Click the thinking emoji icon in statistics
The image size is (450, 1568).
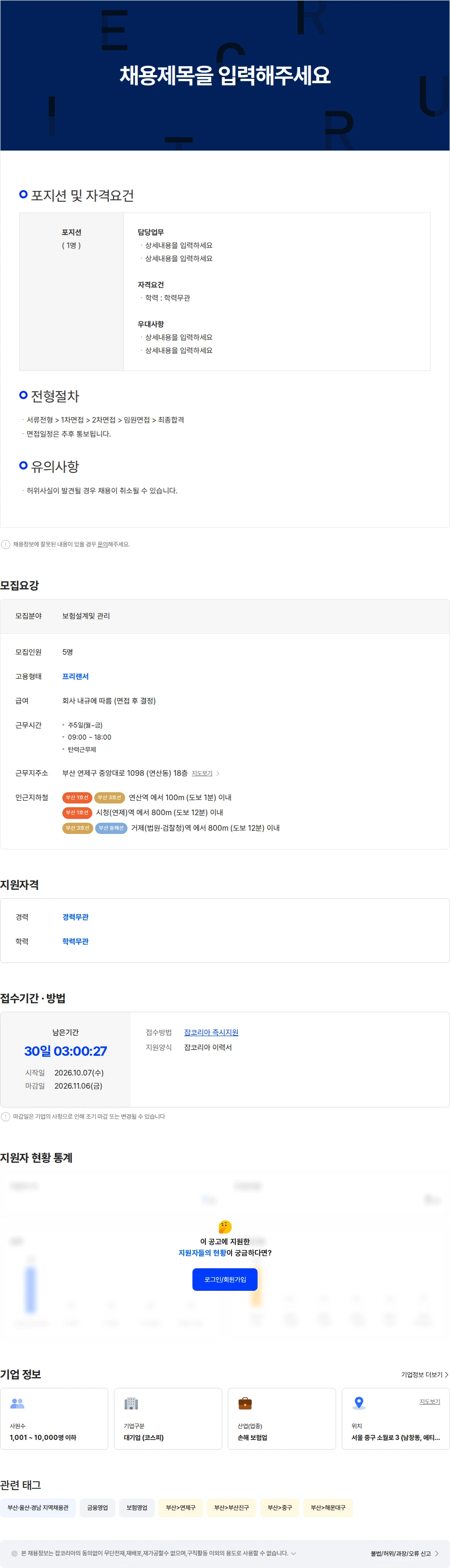pyautogui.click(x=225, y=1227)
